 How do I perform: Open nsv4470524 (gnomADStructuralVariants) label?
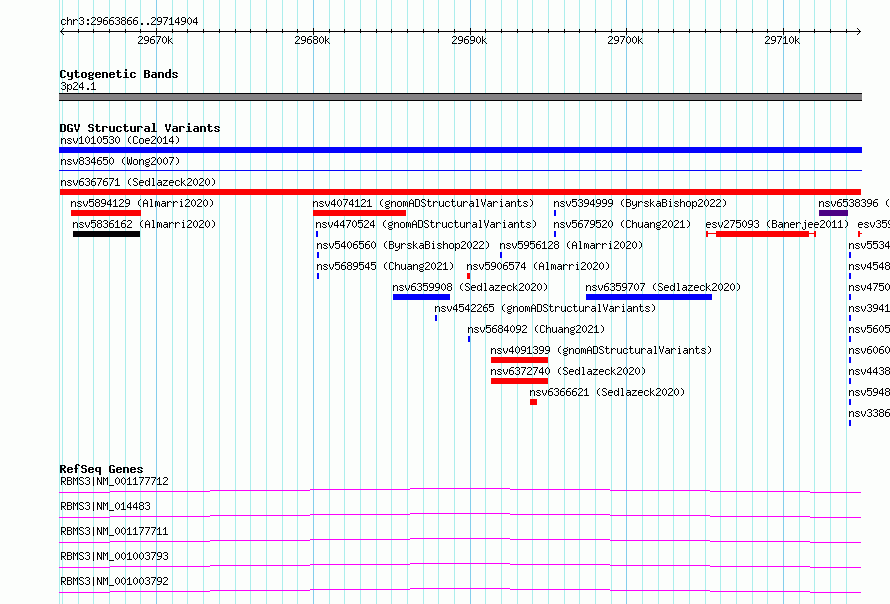point(426,224)
